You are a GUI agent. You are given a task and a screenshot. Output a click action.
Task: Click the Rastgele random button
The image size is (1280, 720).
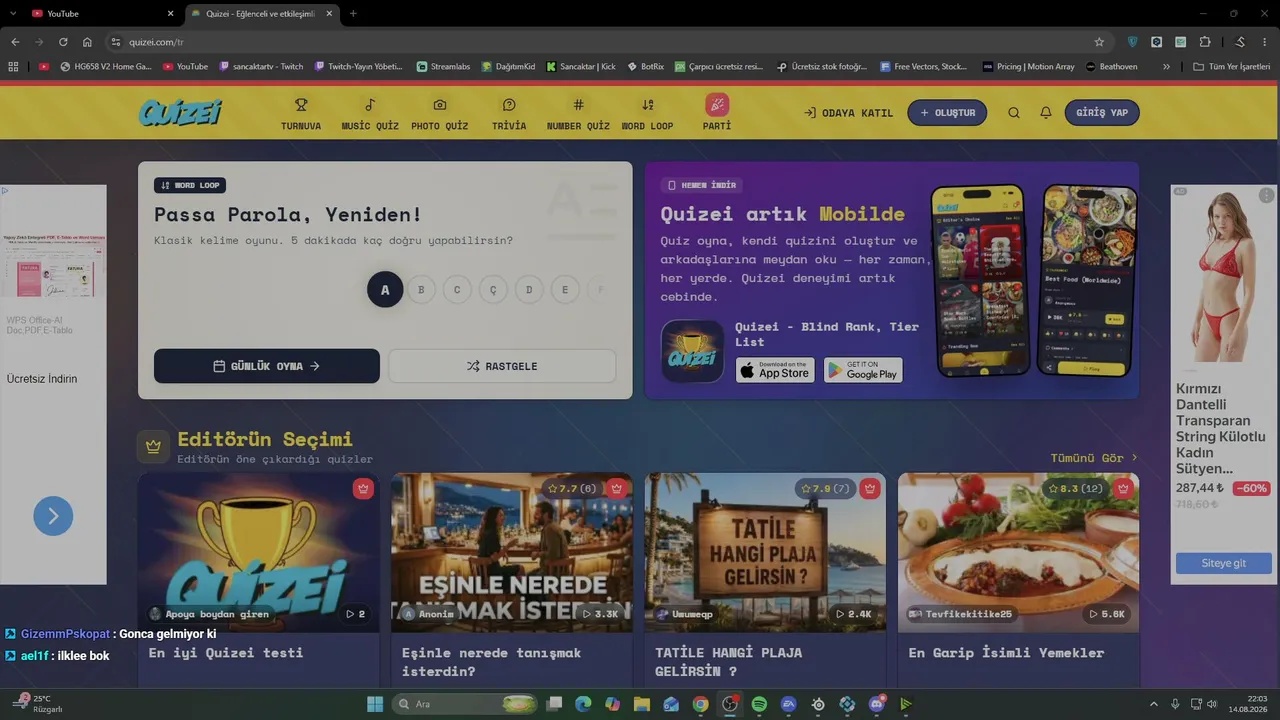click(502, 366)
